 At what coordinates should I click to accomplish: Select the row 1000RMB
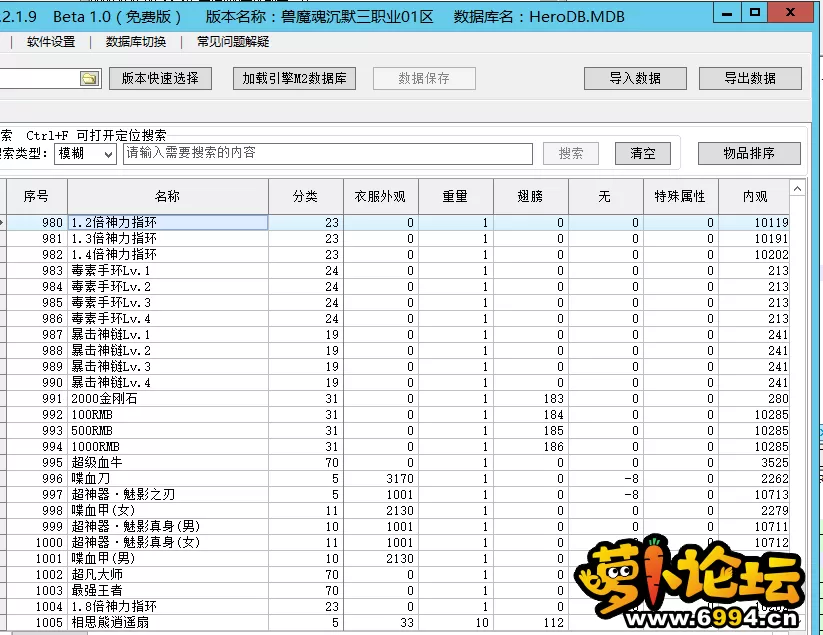[x=397, y=447]
